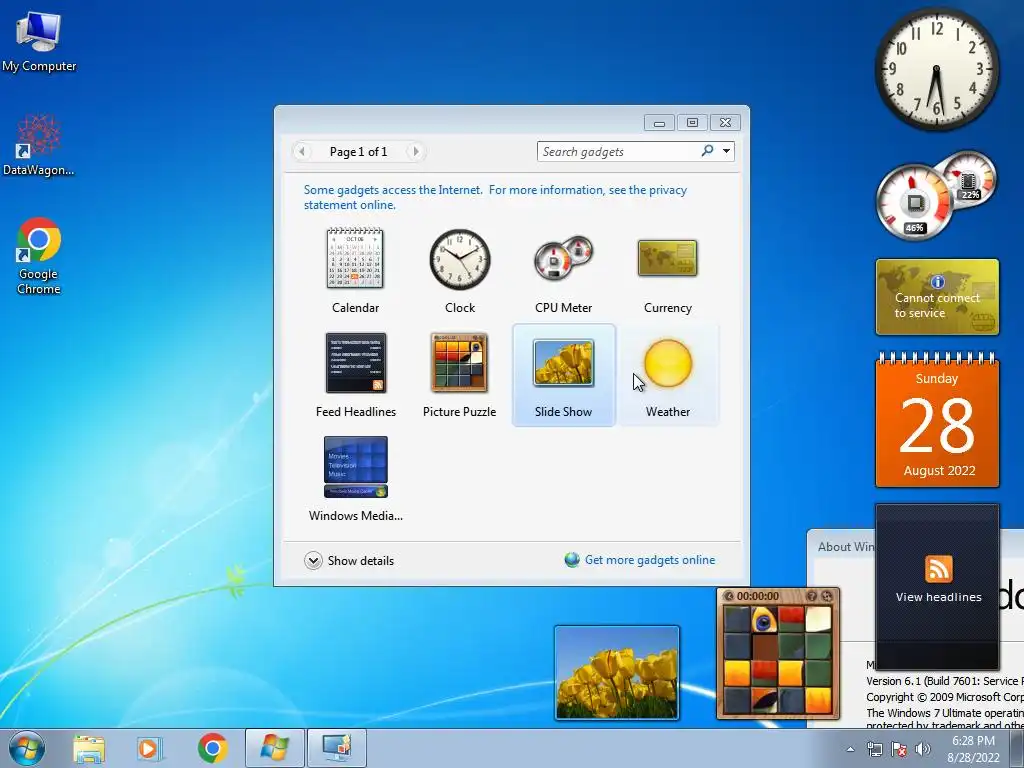Pick the Weather gadget sun icon

tap(667, 363)
